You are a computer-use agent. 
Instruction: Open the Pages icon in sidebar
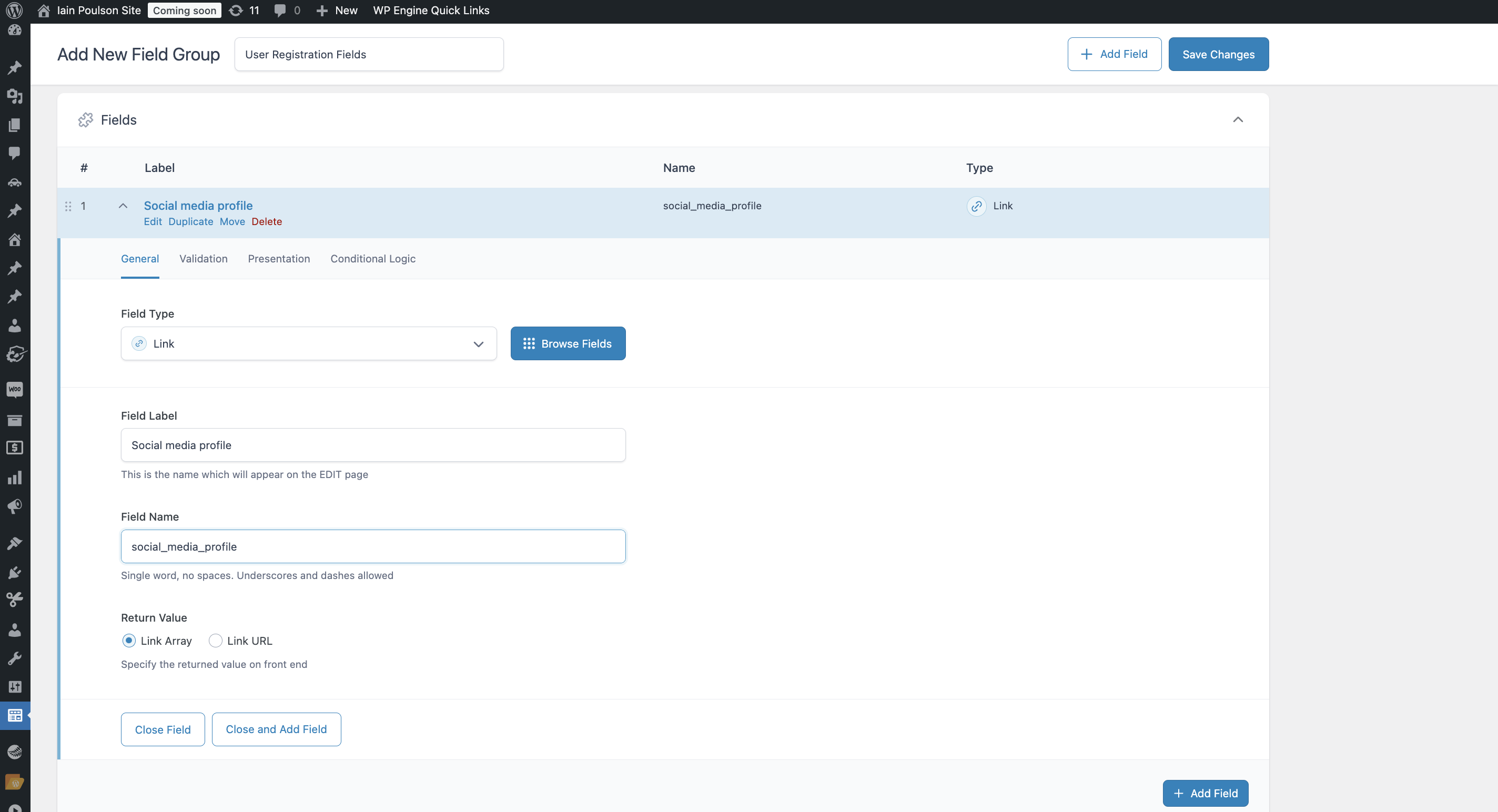pos(15,125)
